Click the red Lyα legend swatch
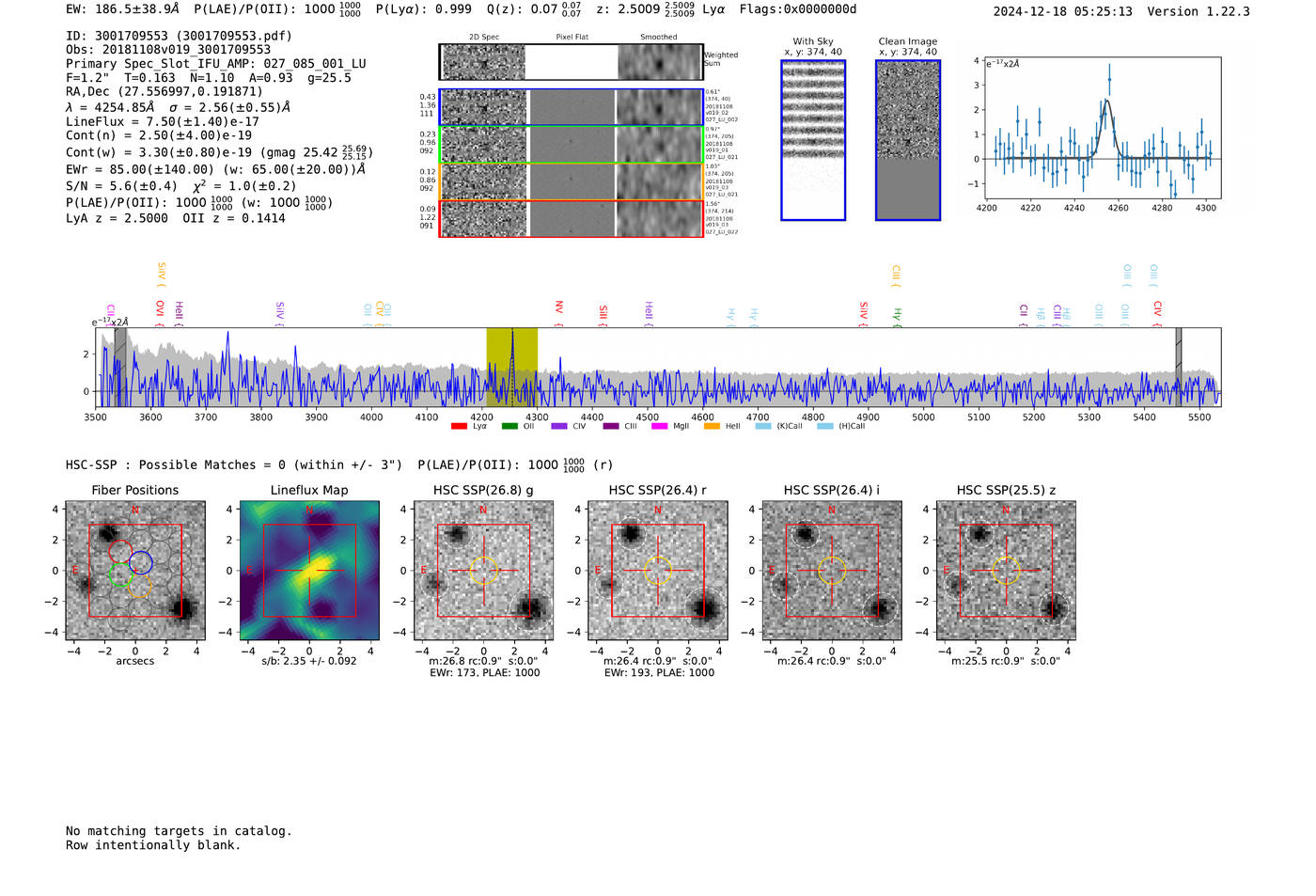 (459, 427)
